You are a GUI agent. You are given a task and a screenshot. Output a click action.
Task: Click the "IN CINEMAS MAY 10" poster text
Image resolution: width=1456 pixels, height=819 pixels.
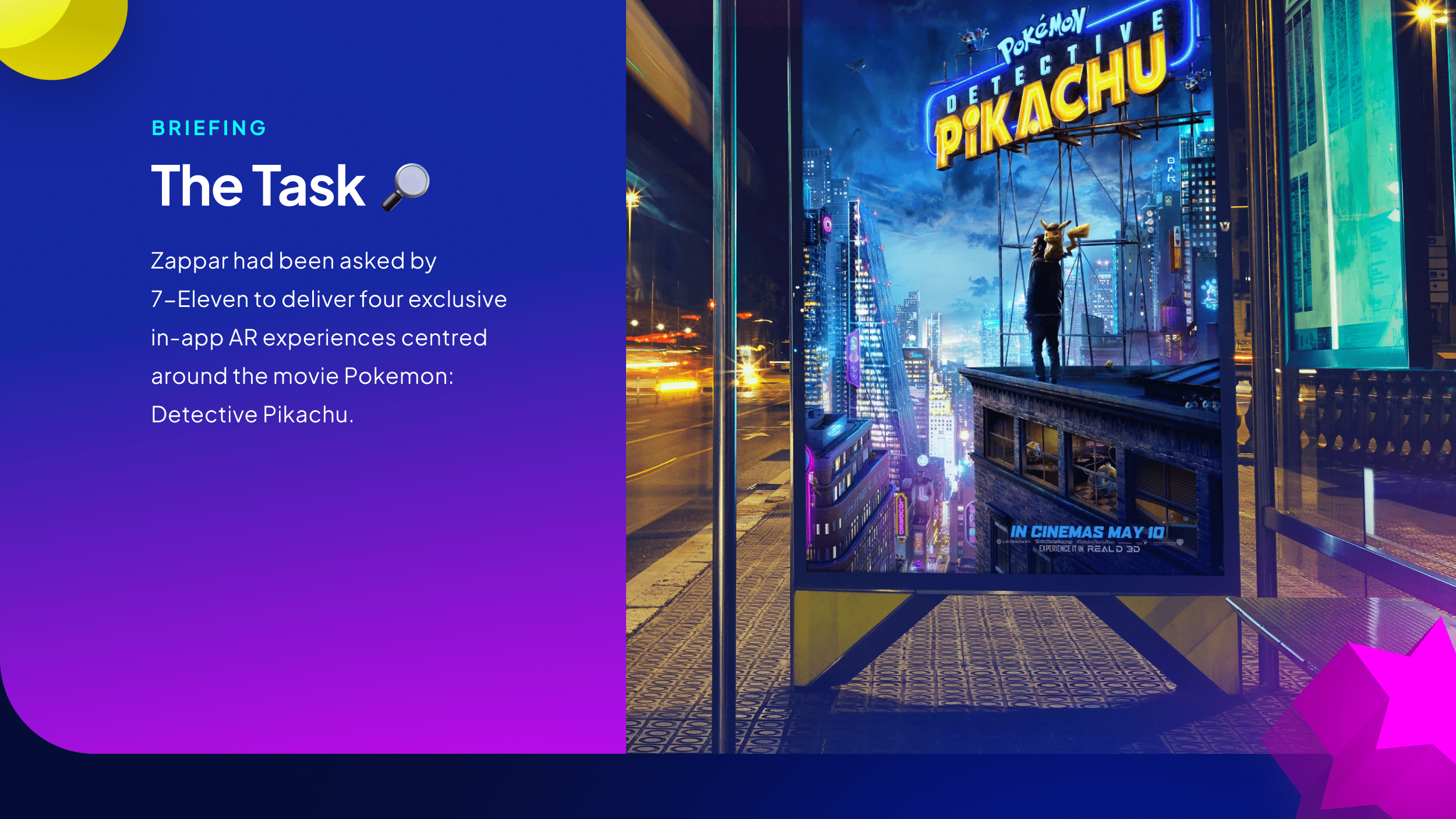click(1087, 532)
